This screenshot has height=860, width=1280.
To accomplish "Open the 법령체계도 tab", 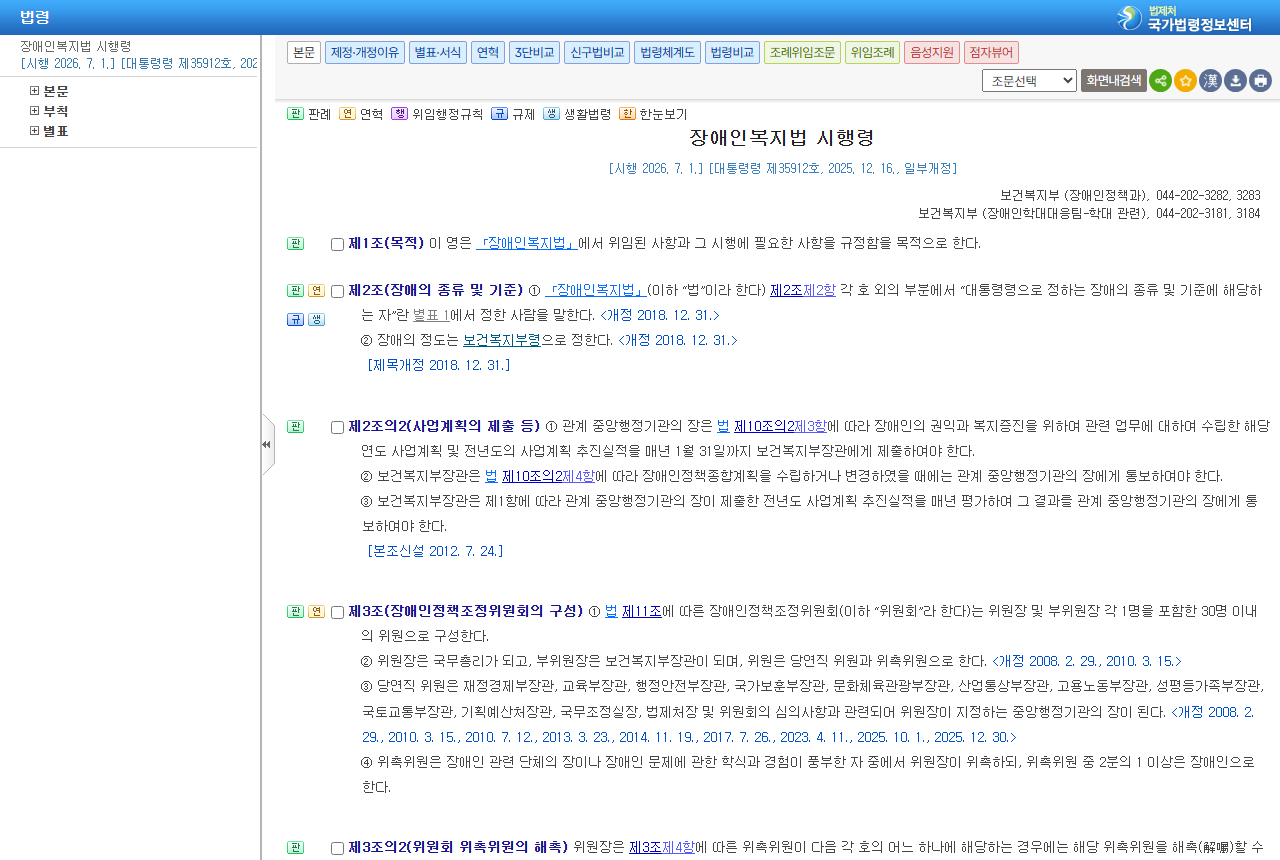I will (667, 53).
